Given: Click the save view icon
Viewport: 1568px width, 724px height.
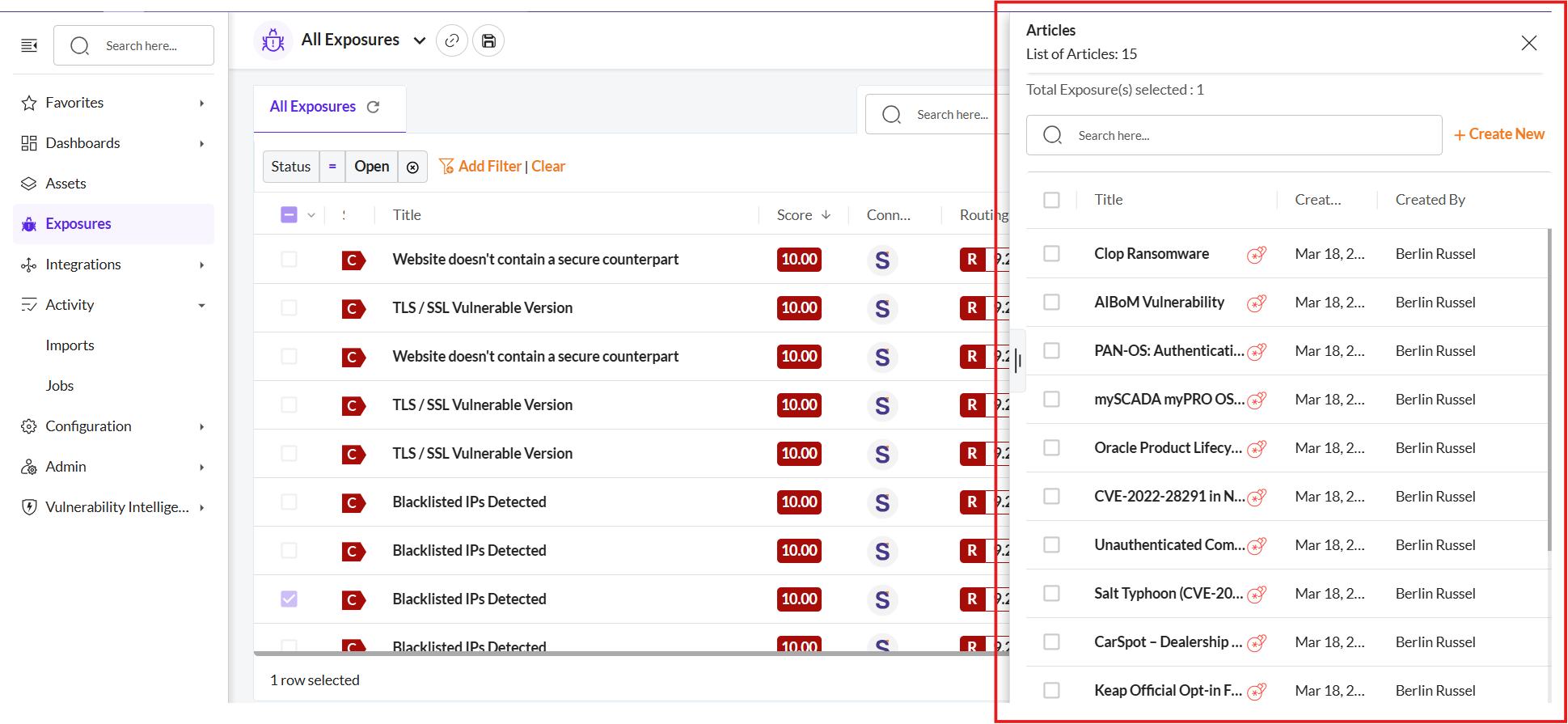Looking at the screenshot, I should pos(488,40).
